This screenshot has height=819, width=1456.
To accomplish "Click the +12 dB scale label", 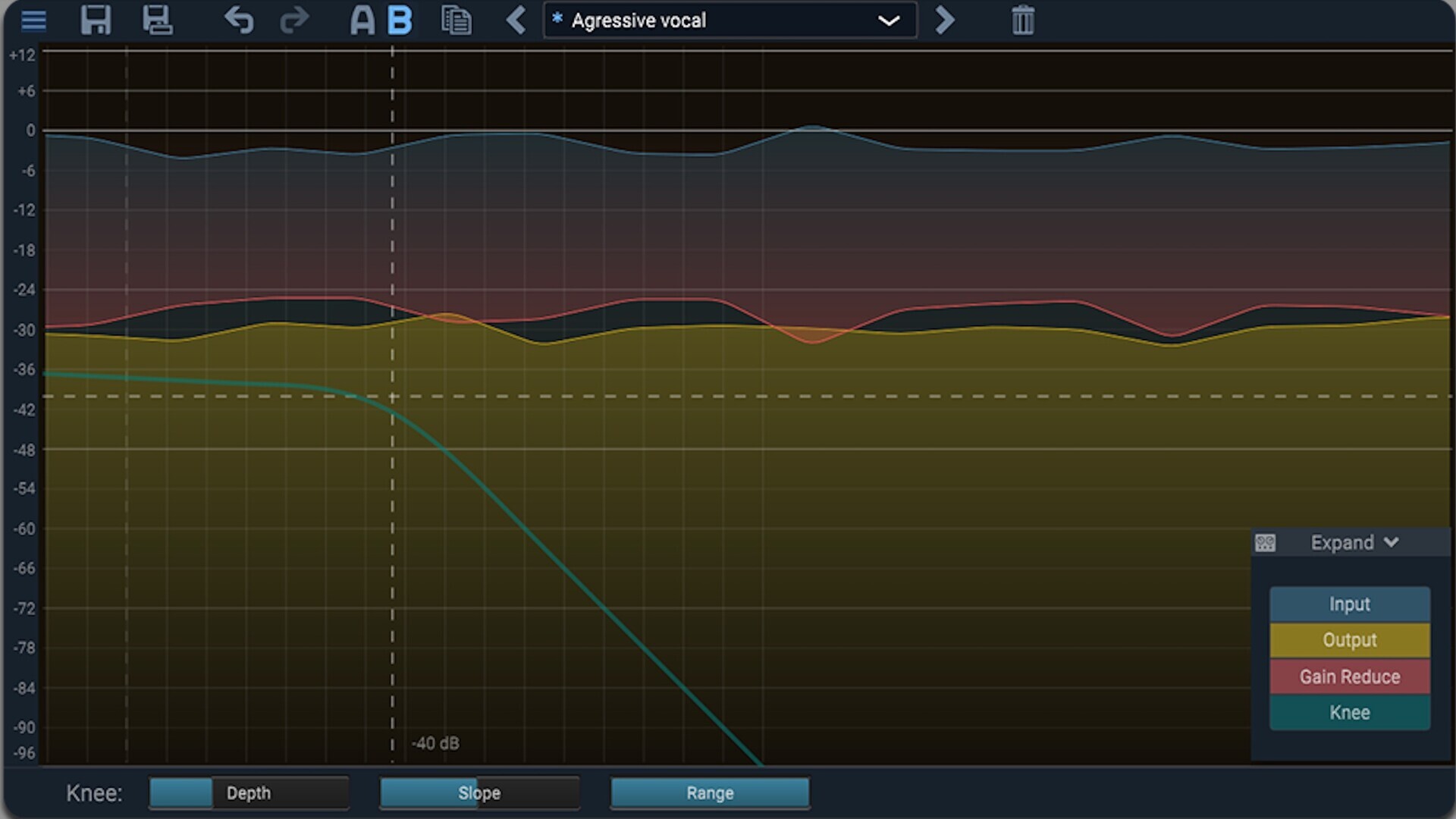I will pyautogui.click(x=22, y=55).
